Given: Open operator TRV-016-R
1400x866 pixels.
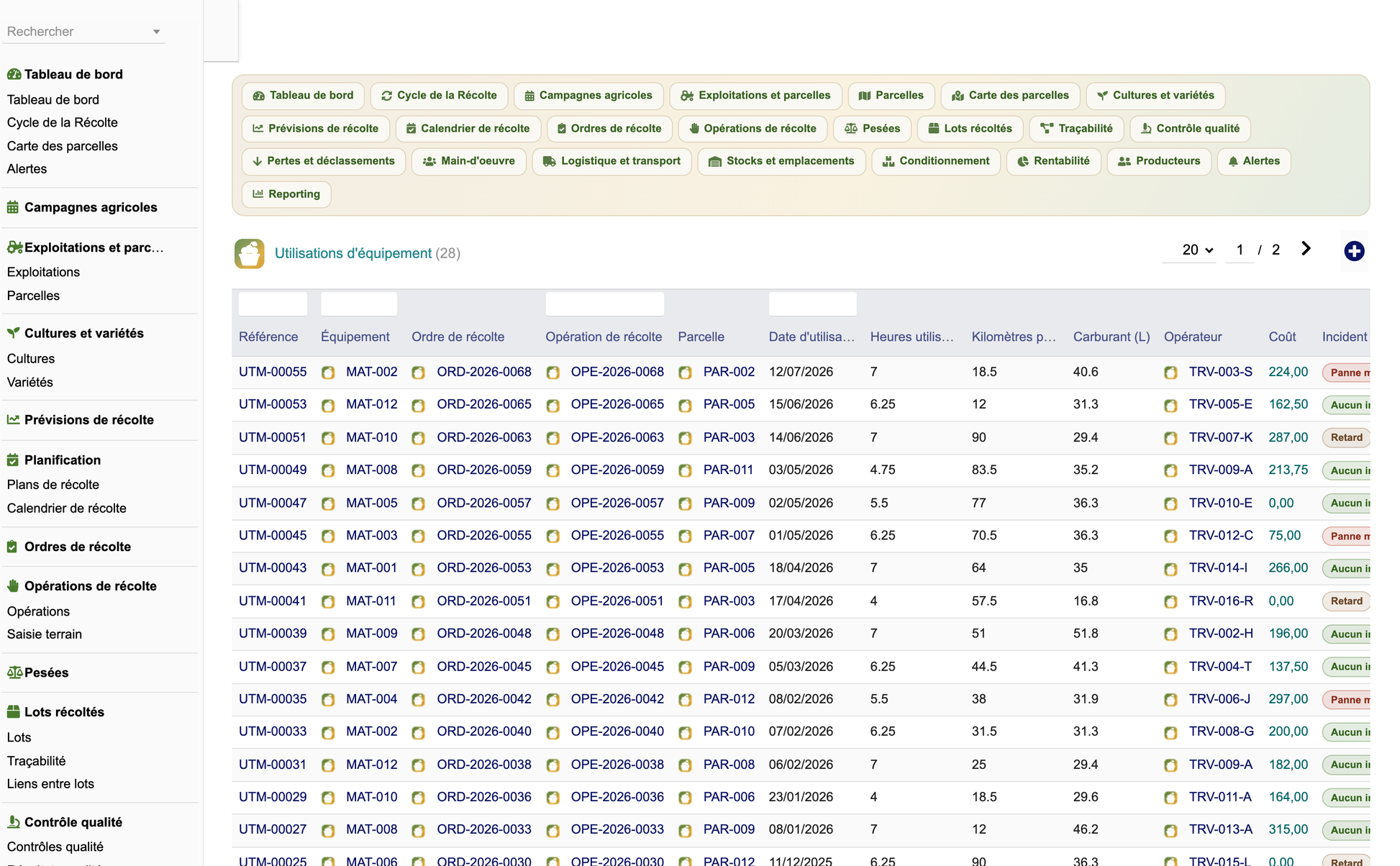Looking at the screenshot, I should 1221,601.
